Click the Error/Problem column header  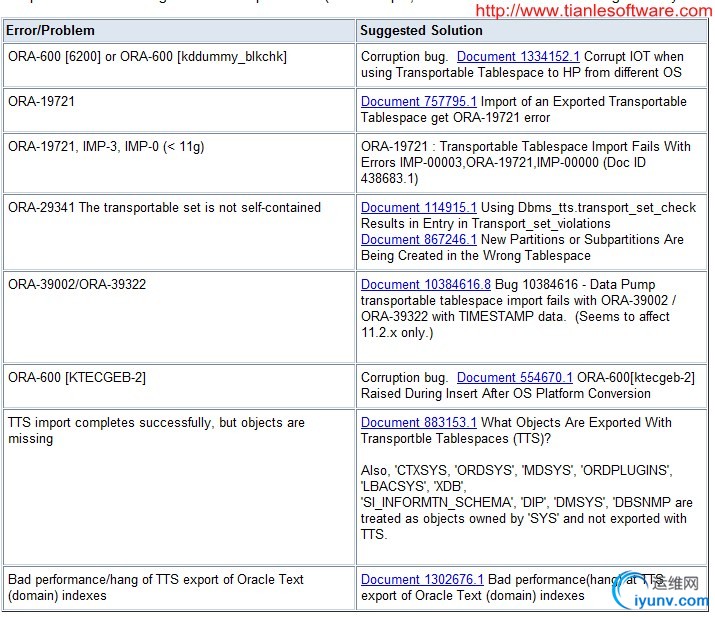click(179, 31)
